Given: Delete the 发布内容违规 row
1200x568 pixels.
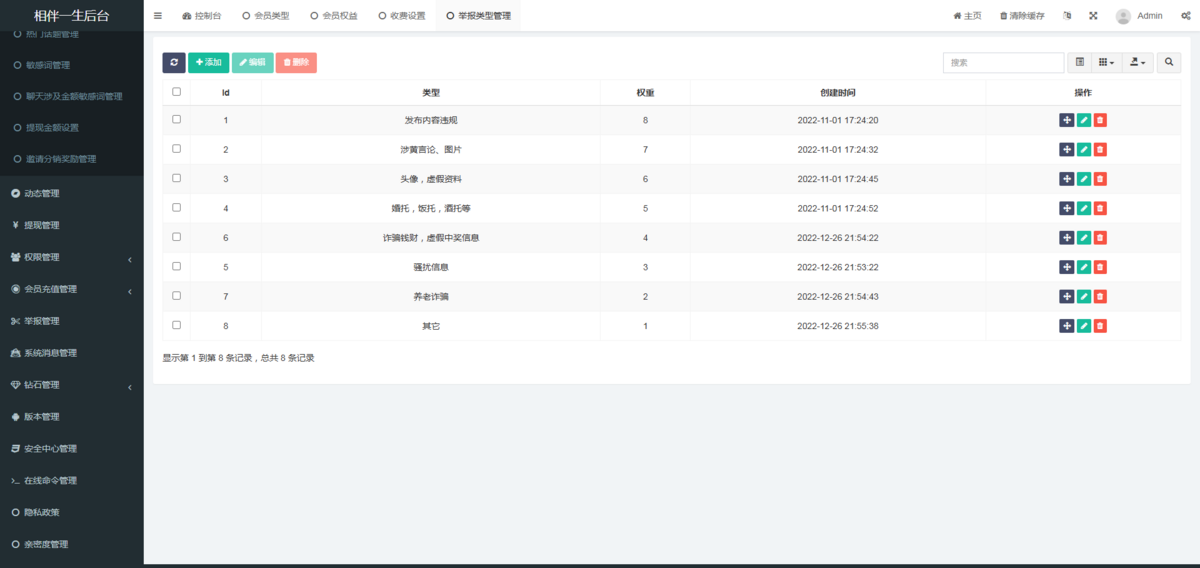Looking at the screenshot, I should point(1100,120).
